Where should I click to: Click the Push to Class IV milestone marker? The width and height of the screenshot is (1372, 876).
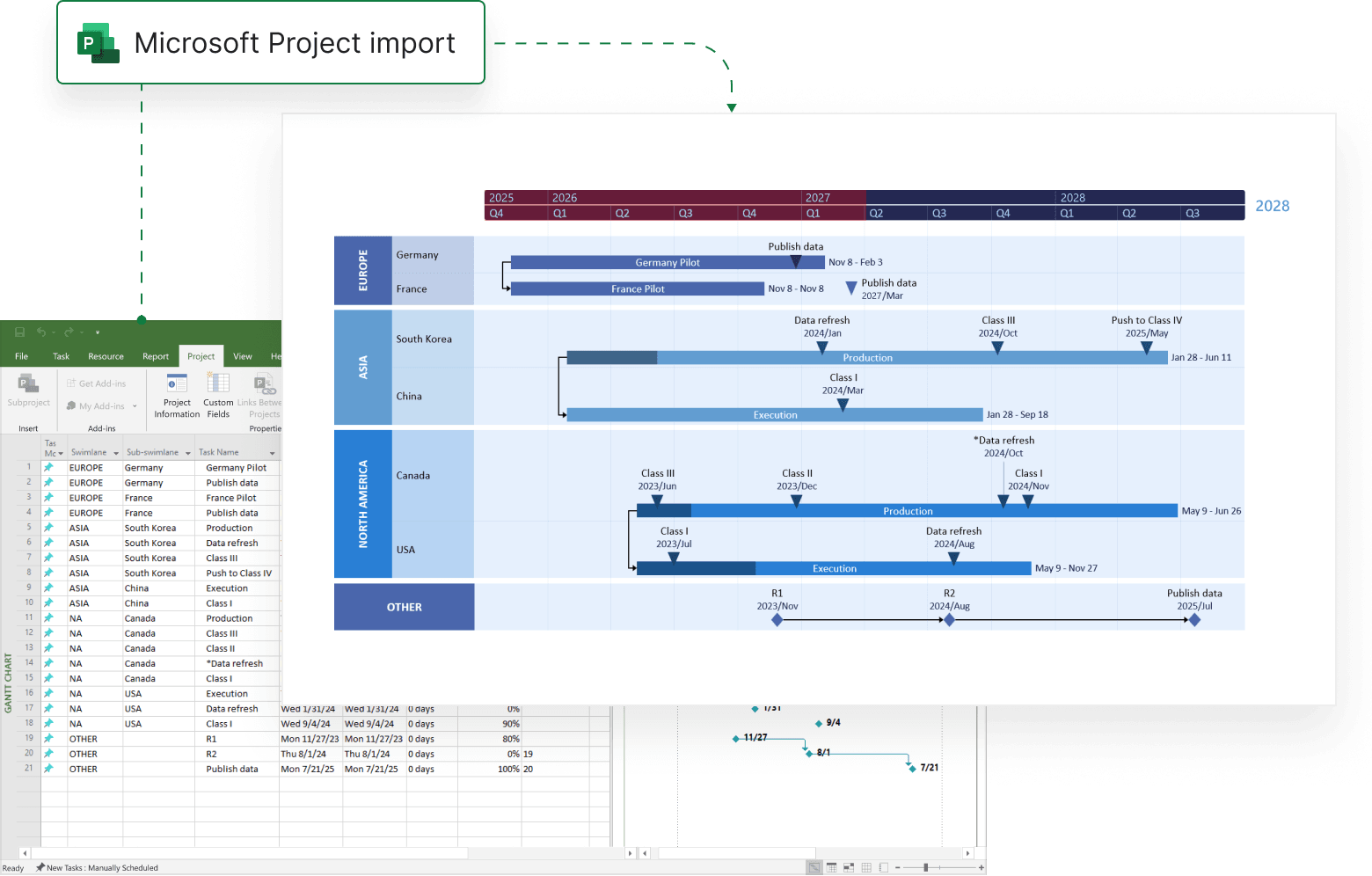click(x=1147, y=347)
